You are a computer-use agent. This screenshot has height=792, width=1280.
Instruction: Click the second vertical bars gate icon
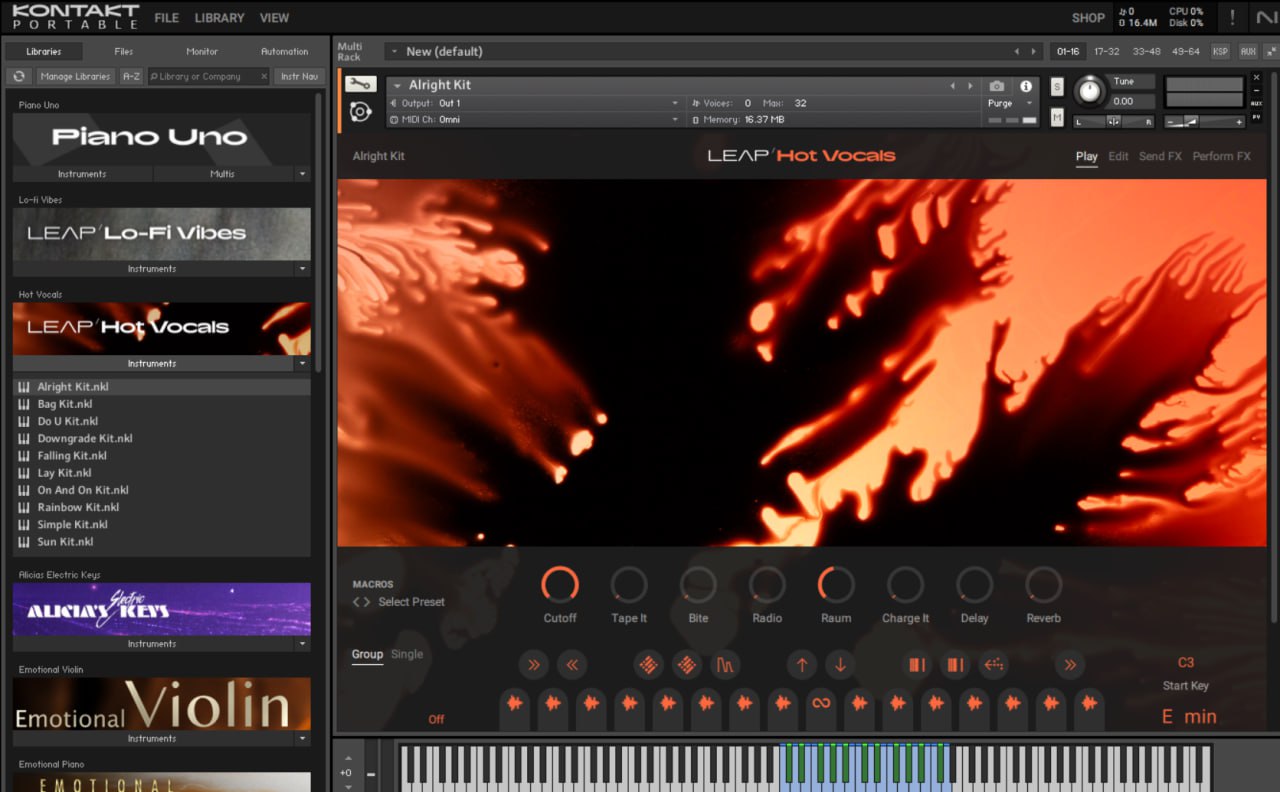tap(955, 665)
